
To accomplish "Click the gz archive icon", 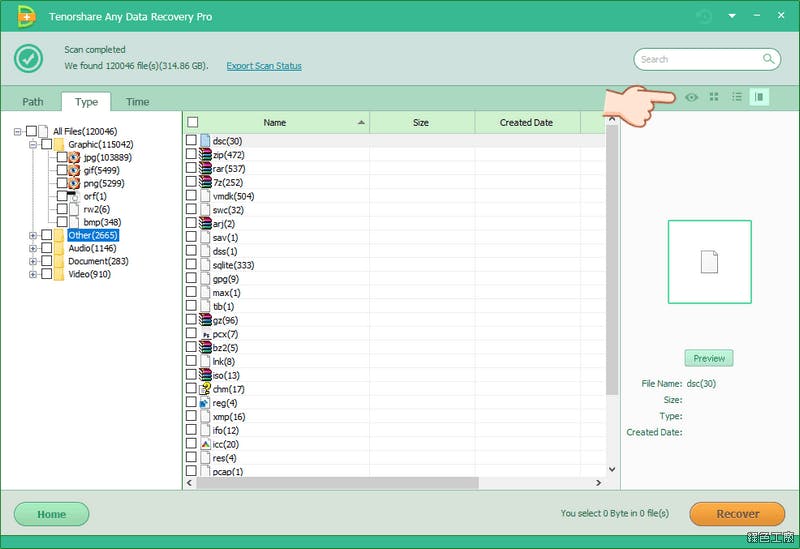I will 205,320.
